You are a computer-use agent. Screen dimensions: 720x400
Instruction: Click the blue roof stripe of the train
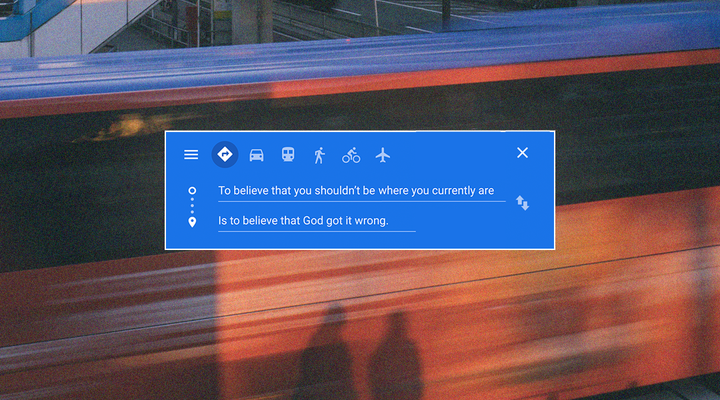click(360, 62)
